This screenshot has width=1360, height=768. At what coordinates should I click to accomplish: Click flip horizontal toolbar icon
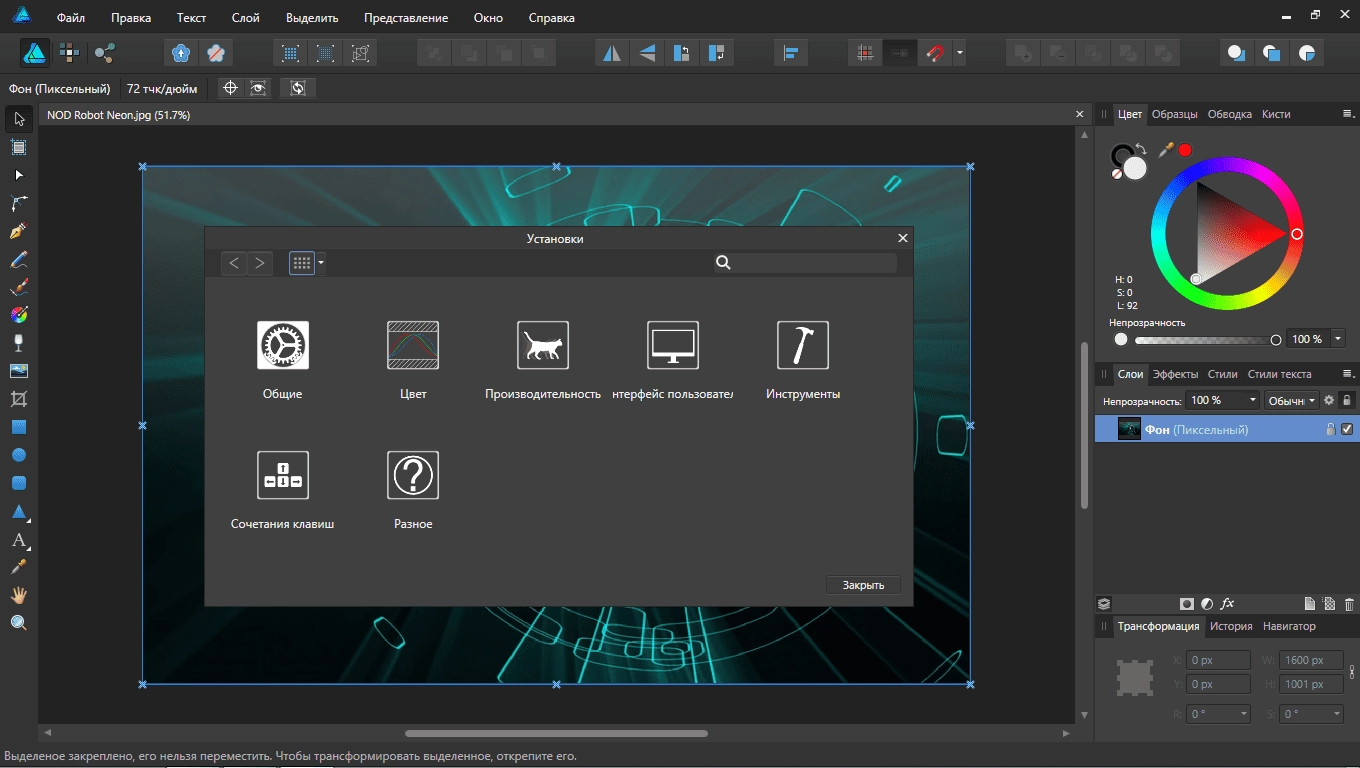coord(611,53)
